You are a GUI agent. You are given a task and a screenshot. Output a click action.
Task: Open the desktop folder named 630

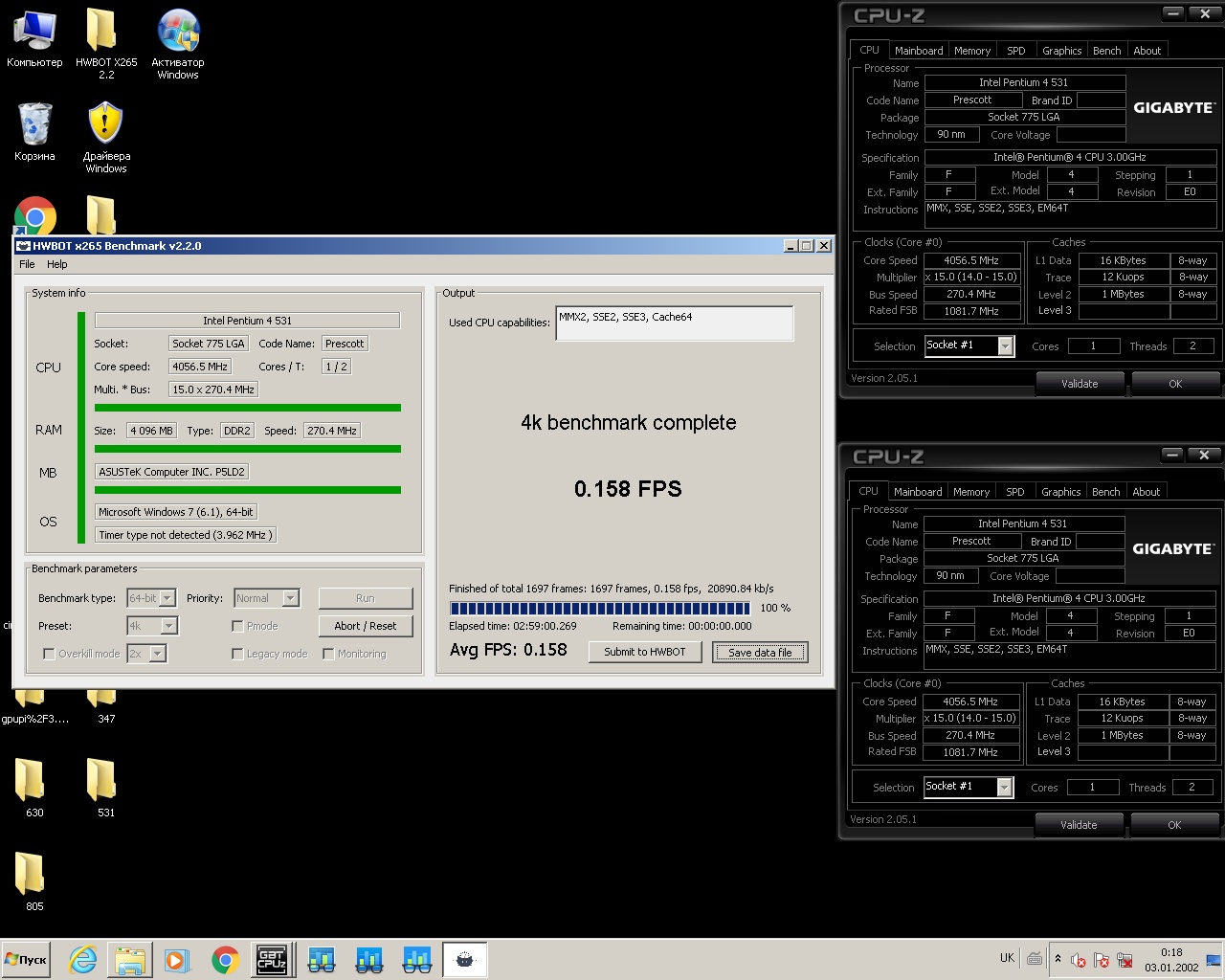coord(34,788)
